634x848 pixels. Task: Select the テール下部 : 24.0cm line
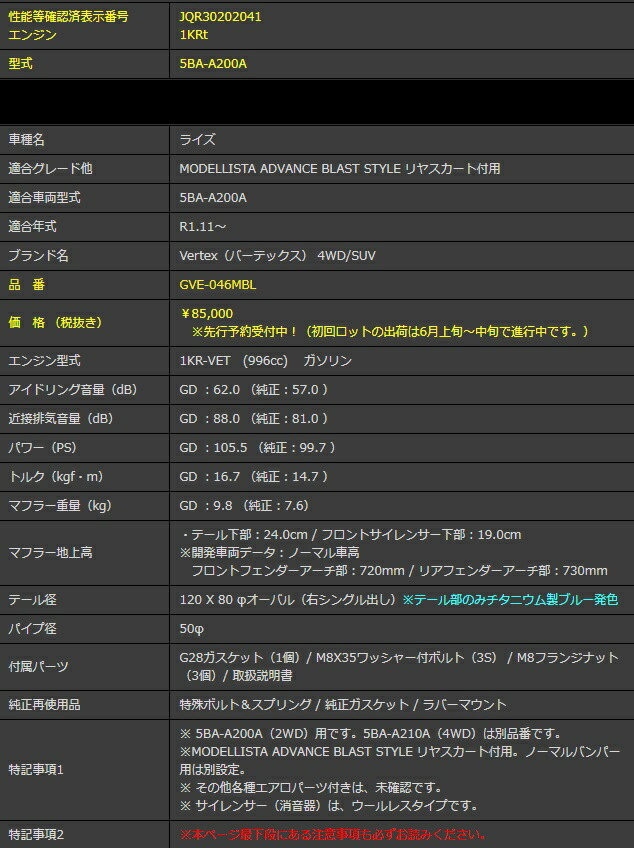tap(351, 535)
